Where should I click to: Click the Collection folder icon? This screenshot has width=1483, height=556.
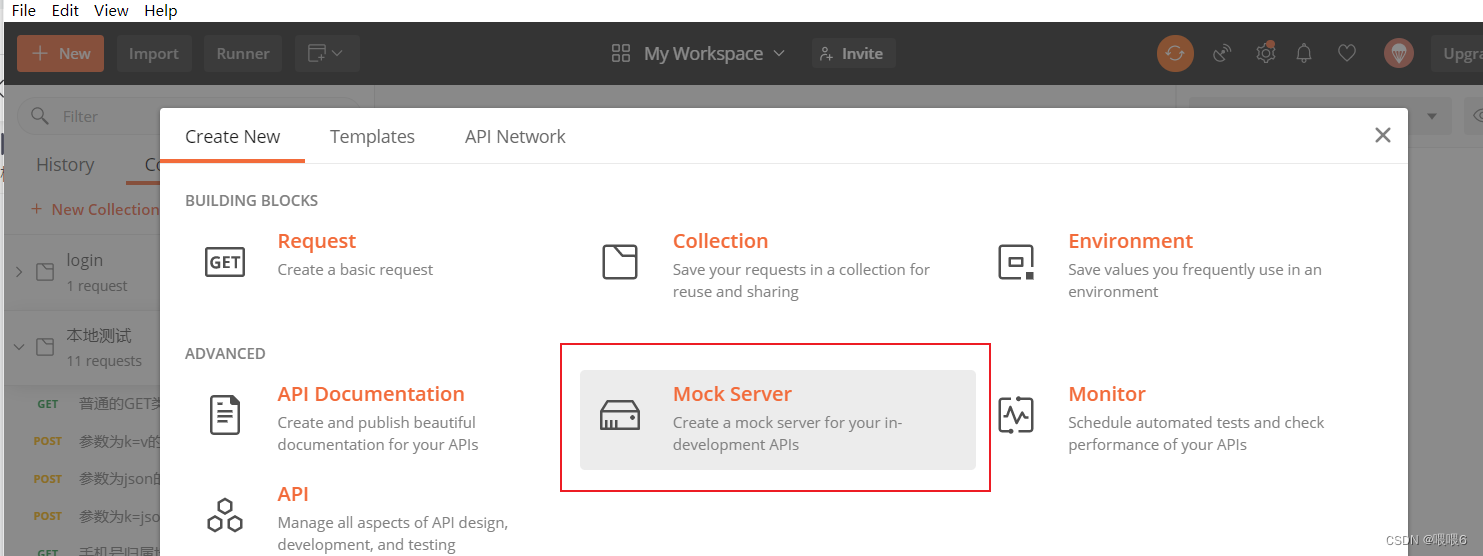pos(620,262)
